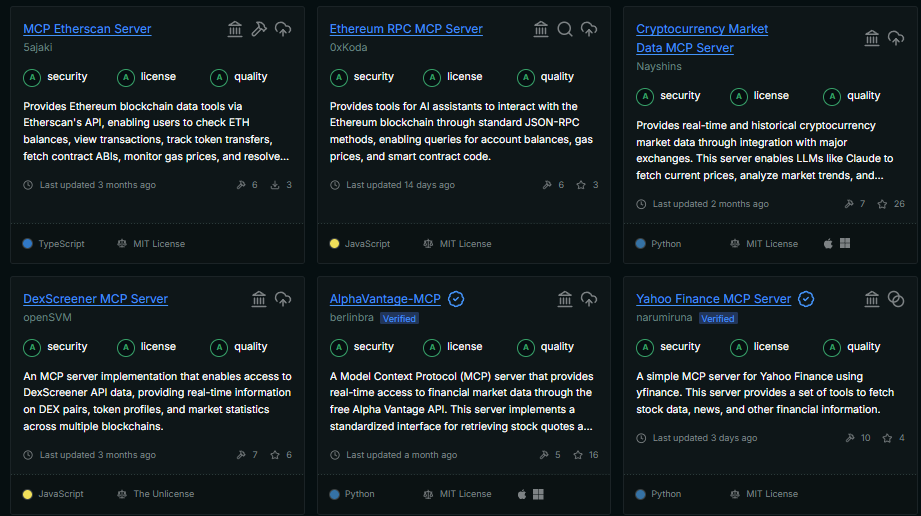Click the cloud upload icon on MCP Etherscan Server card
Viewport: 921px width, 516px height.
283,29
